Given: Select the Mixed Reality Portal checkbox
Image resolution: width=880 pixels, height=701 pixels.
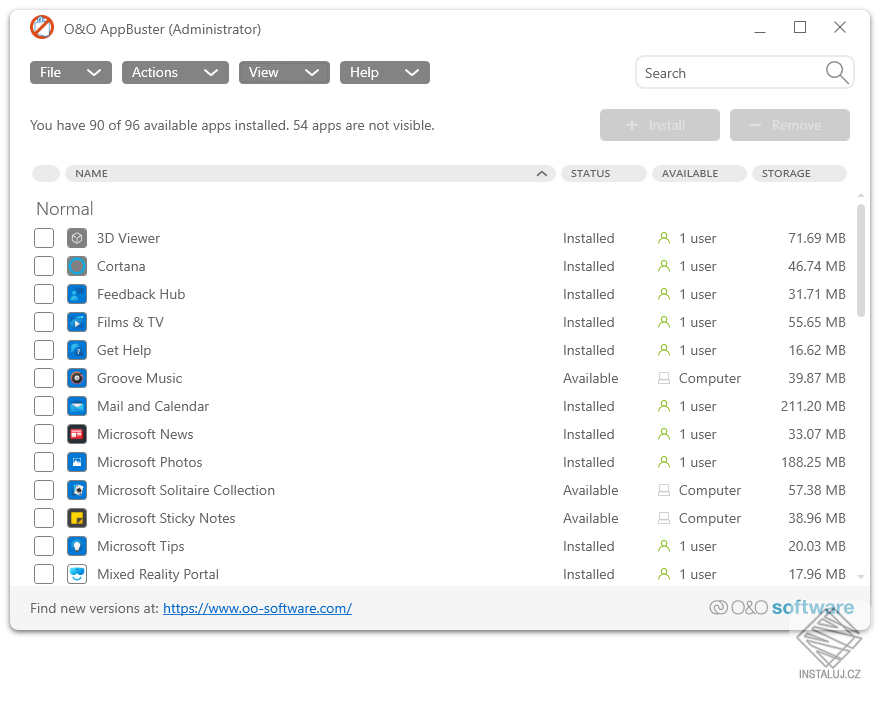Looking at the screenshot, I should (44, 574).
